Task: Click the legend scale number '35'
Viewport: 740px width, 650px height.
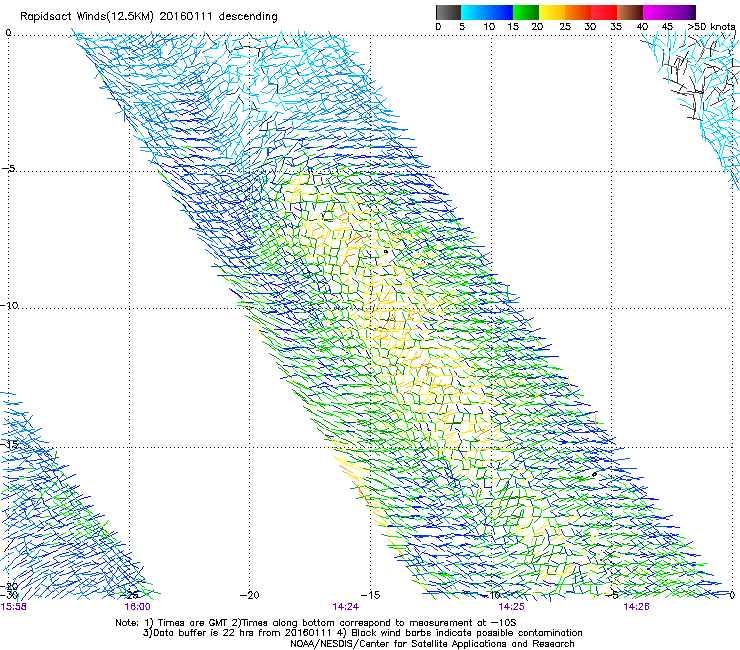Action: pyautogui.click(x=616, y=27)
